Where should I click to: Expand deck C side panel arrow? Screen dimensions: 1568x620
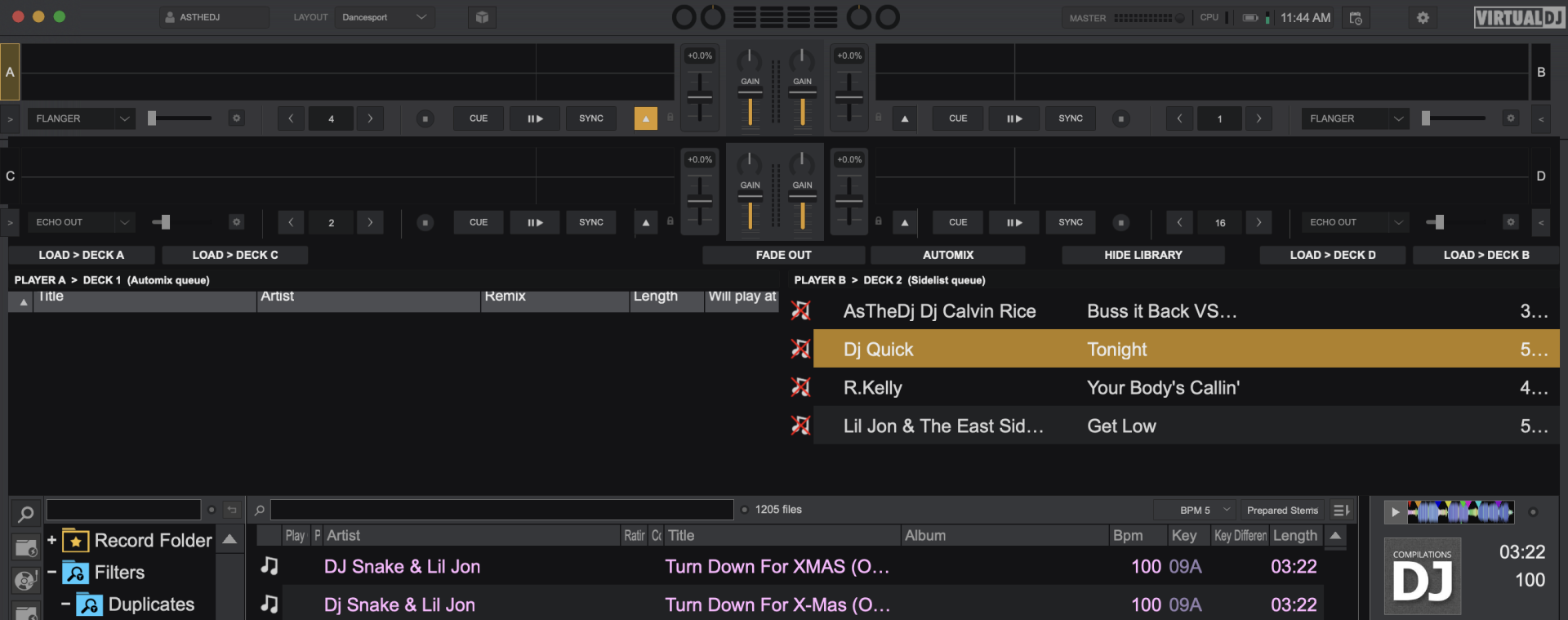[x=10, y=222]
